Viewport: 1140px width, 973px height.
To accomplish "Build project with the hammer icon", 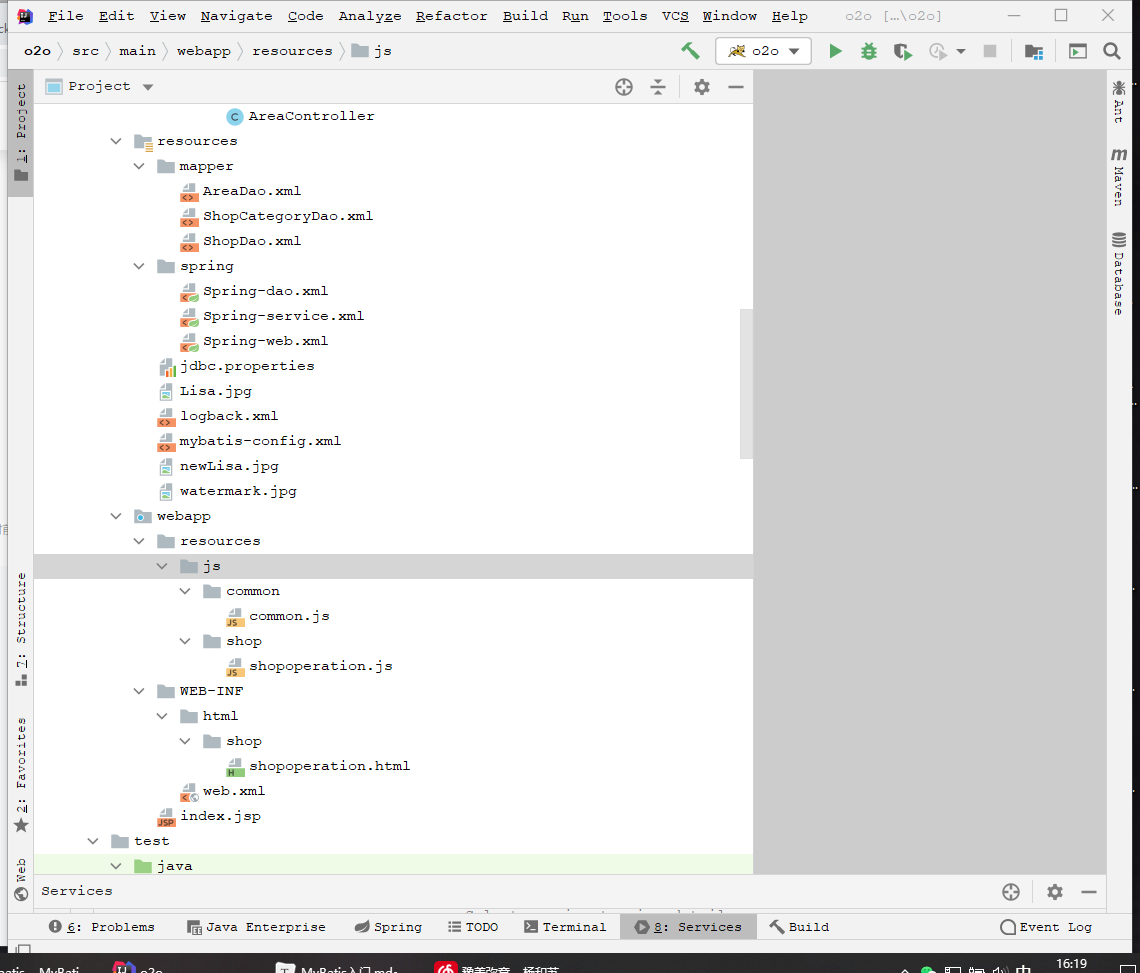I will [x=690, y=50].
